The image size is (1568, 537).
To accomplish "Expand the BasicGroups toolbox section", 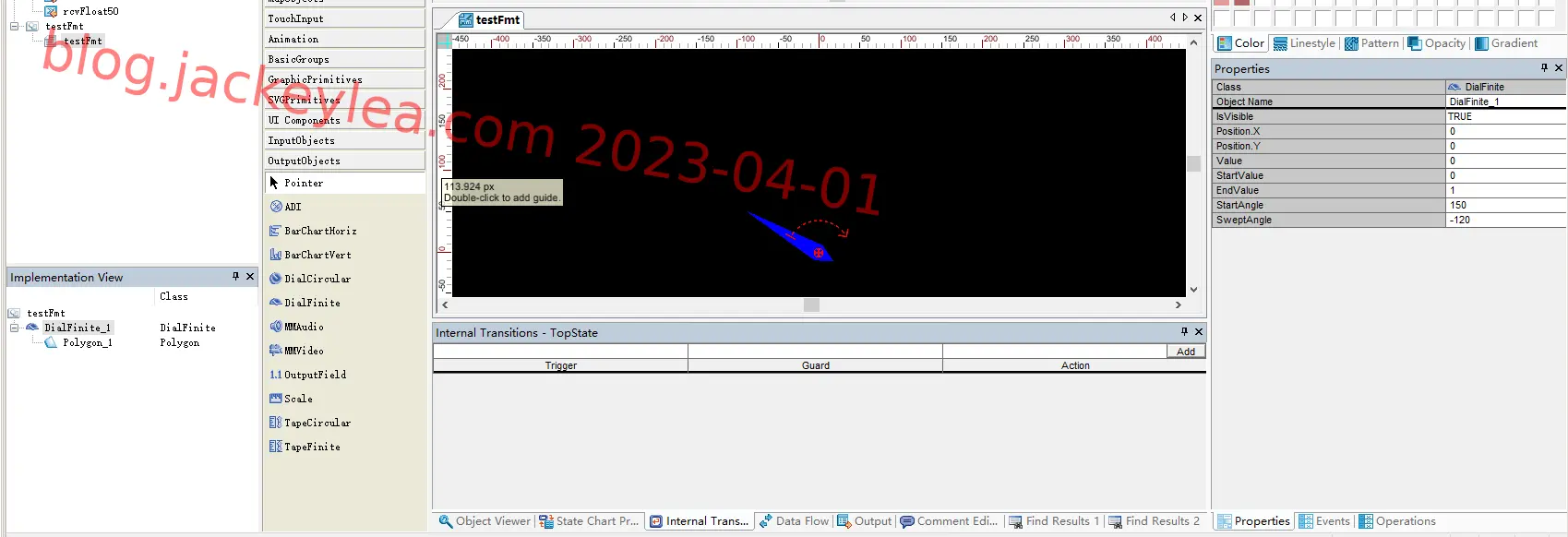I will (x=345, y=59).
